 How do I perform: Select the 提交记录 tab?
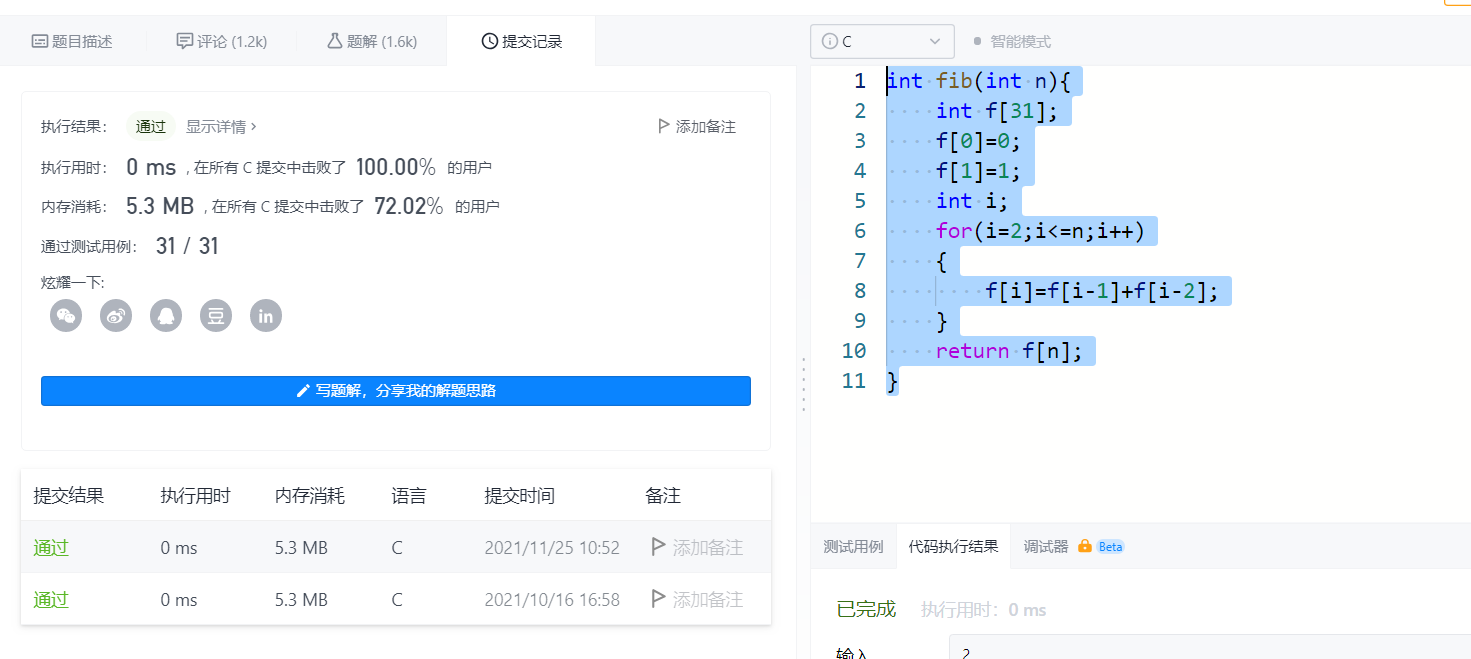click(521, 41)
